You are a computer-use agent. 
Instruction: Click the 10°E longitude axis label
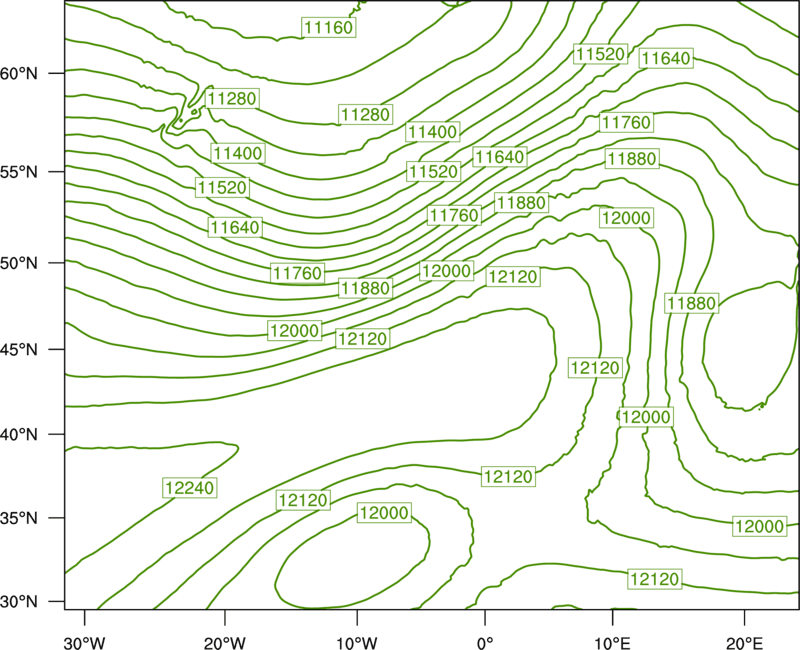tap(612, 643)
